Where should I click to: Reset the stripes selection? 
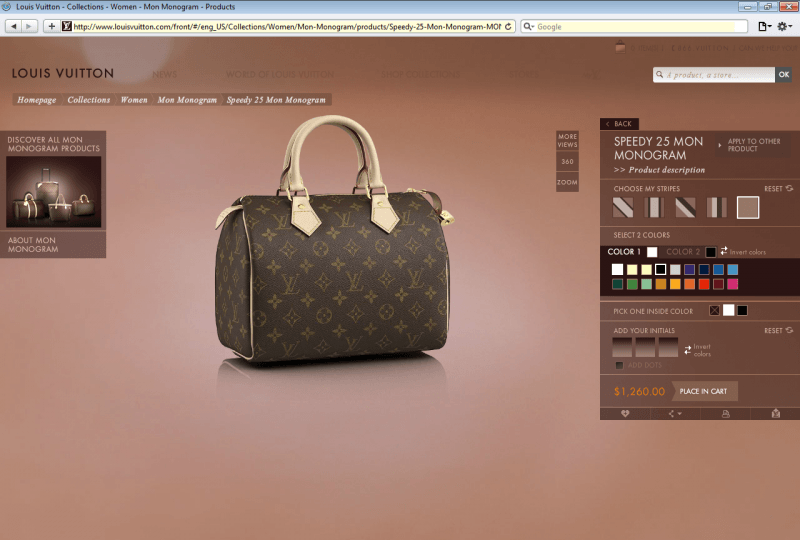[x=779, y=188]
